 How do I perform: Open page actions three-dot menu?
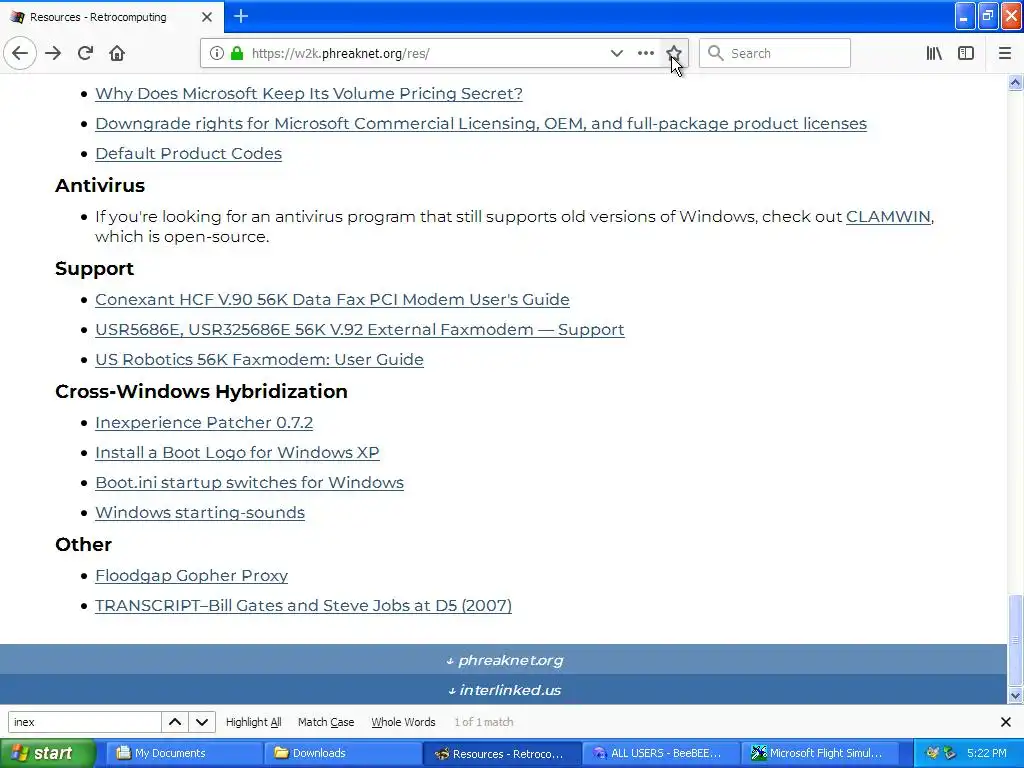645,54
